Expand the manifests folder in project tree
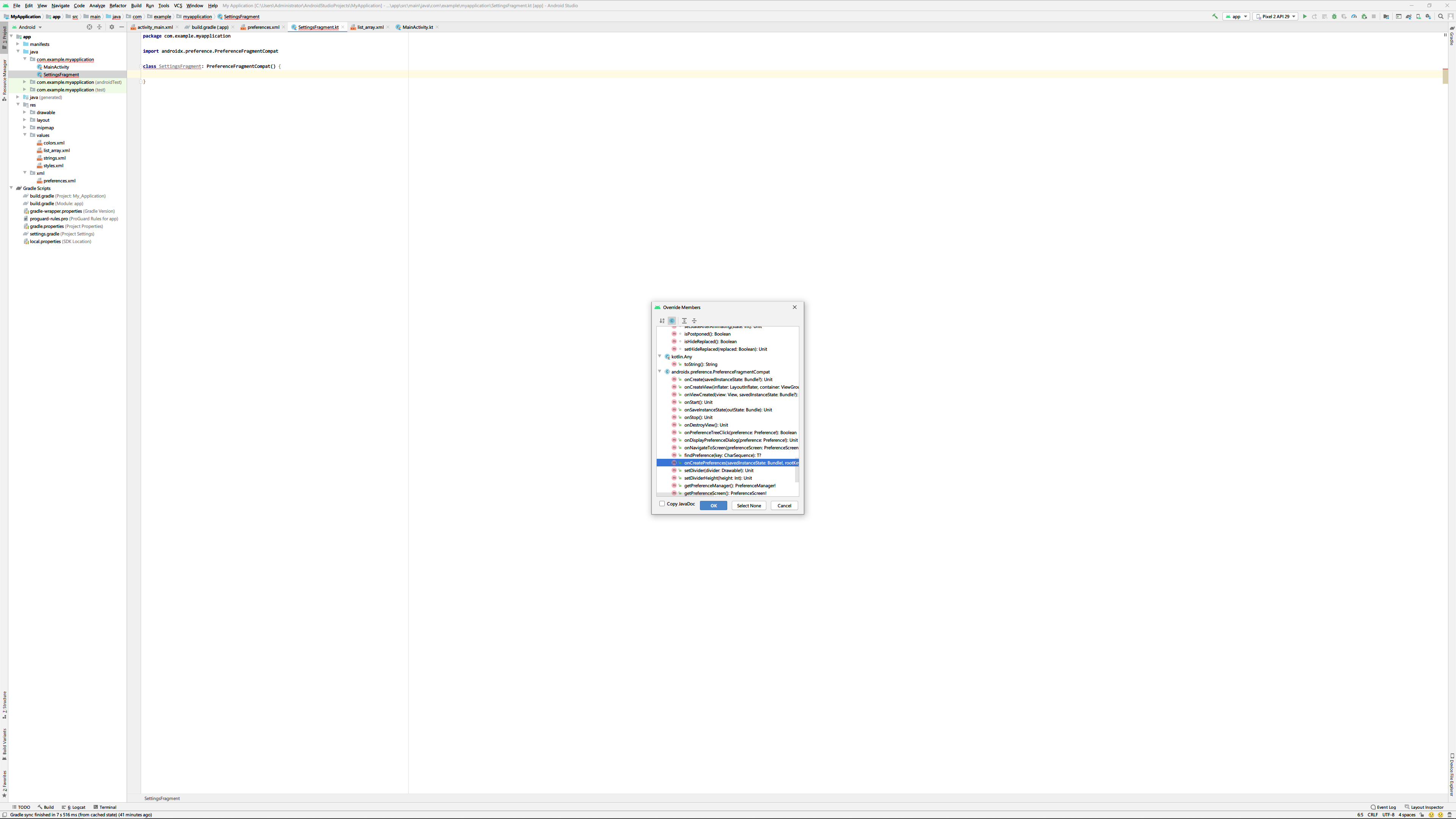Image resolution: width=1456 pixels, height=819 pixels. 18,44
